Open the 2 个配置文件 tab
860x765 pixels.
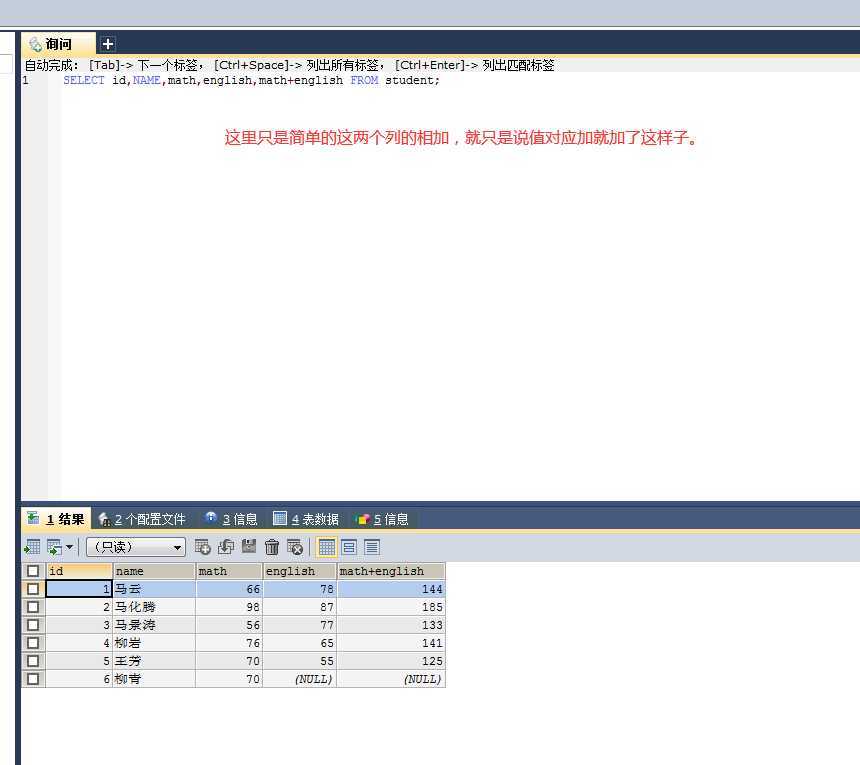coord(142,519)
